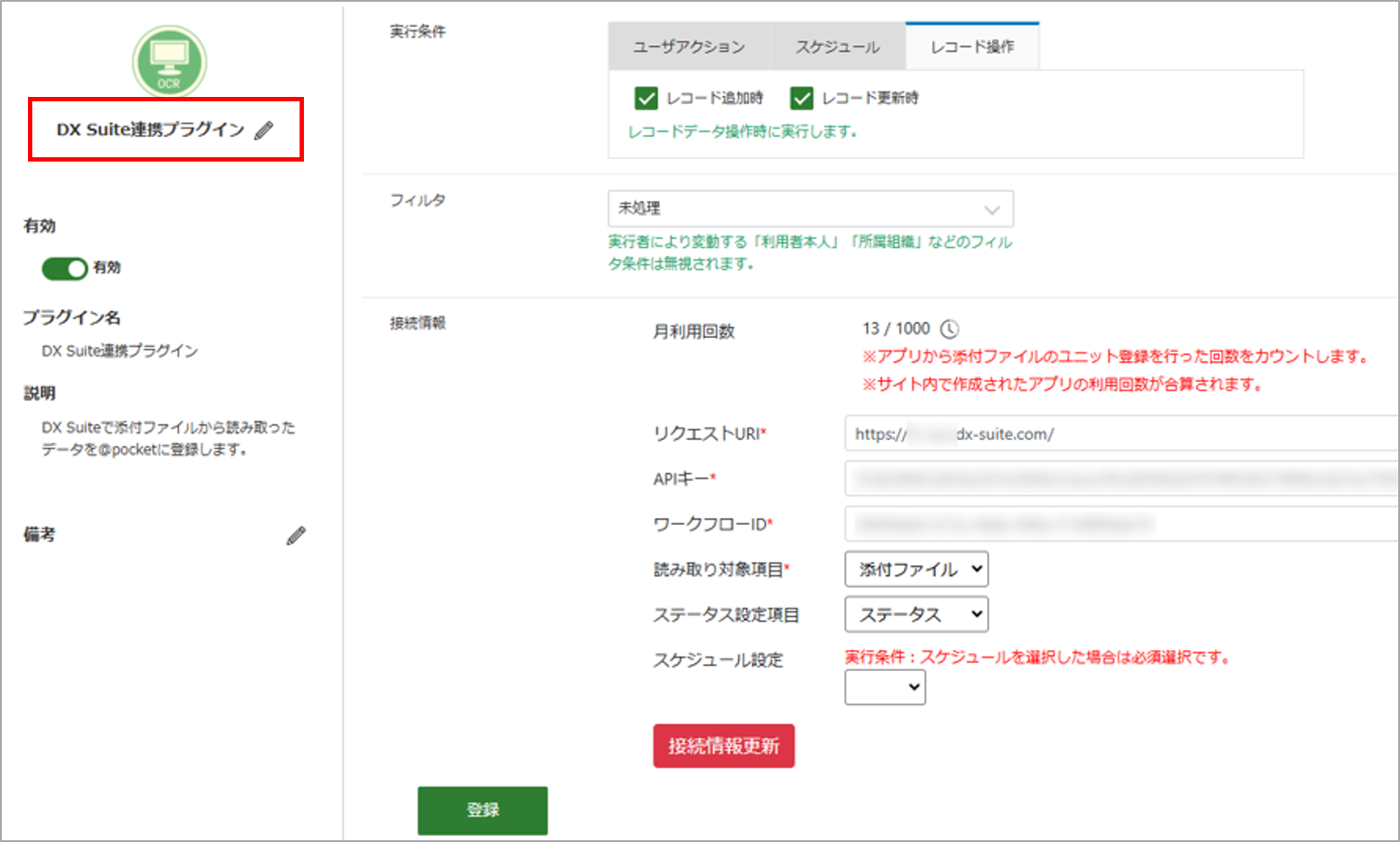The height and width of the screenshot is (842, 1400).
Task: Switch to the スケジュール tab
Action: tap(838, 47)
